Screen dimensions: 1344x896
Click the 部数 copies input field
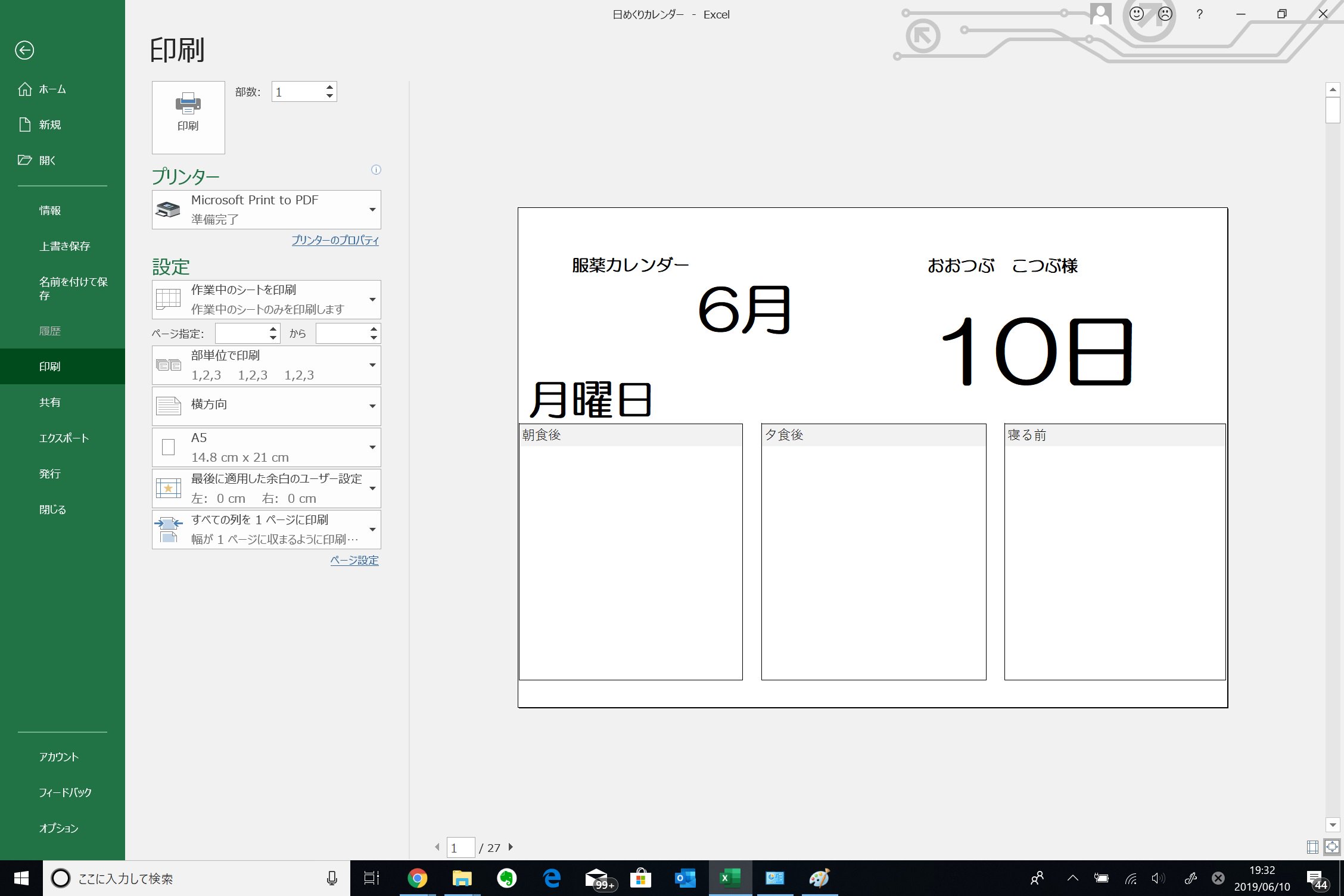[298, 92]
